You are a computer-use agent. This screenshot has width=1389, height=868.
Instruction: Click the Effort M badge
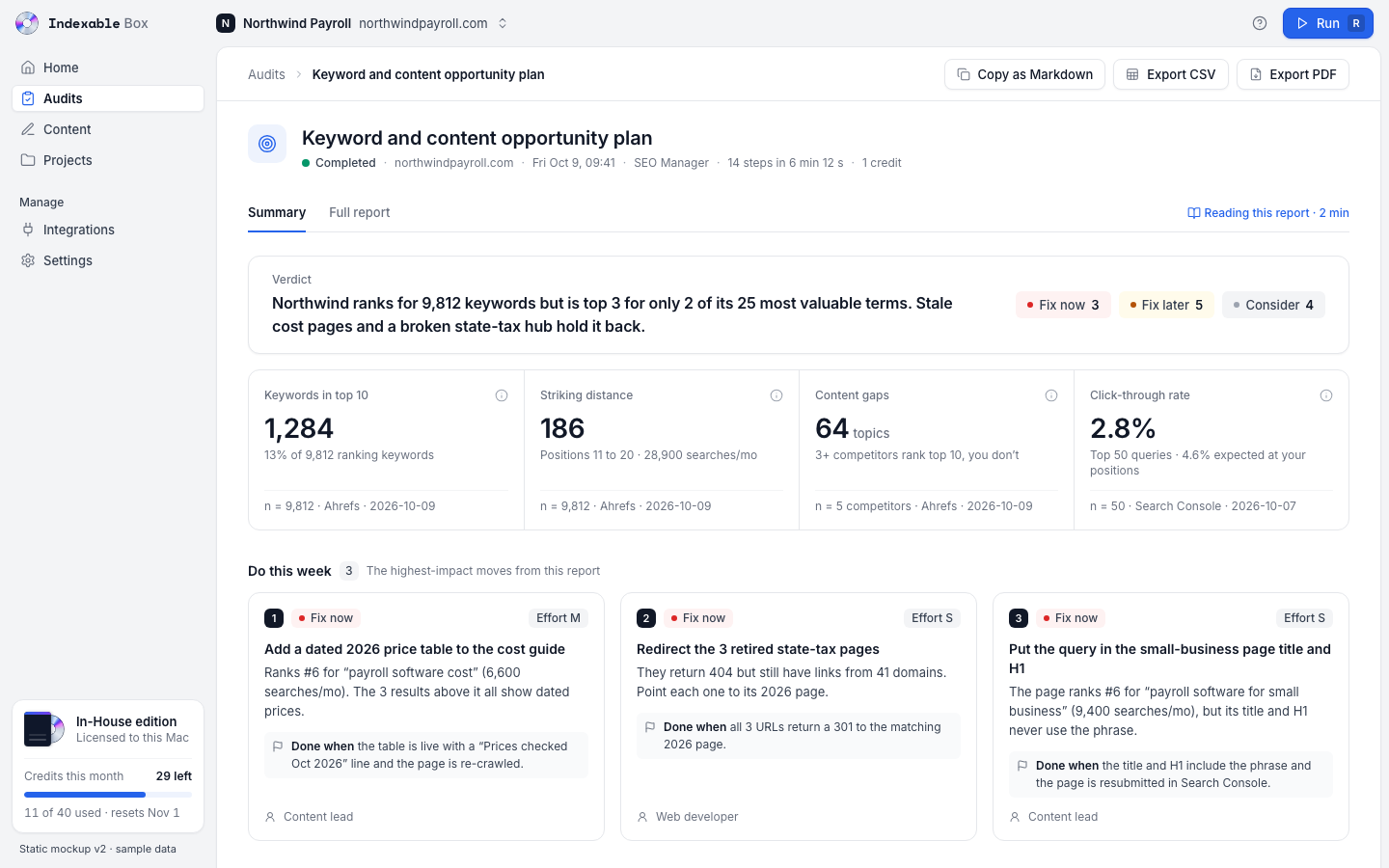pyautogui.click(x=558, y=618)
